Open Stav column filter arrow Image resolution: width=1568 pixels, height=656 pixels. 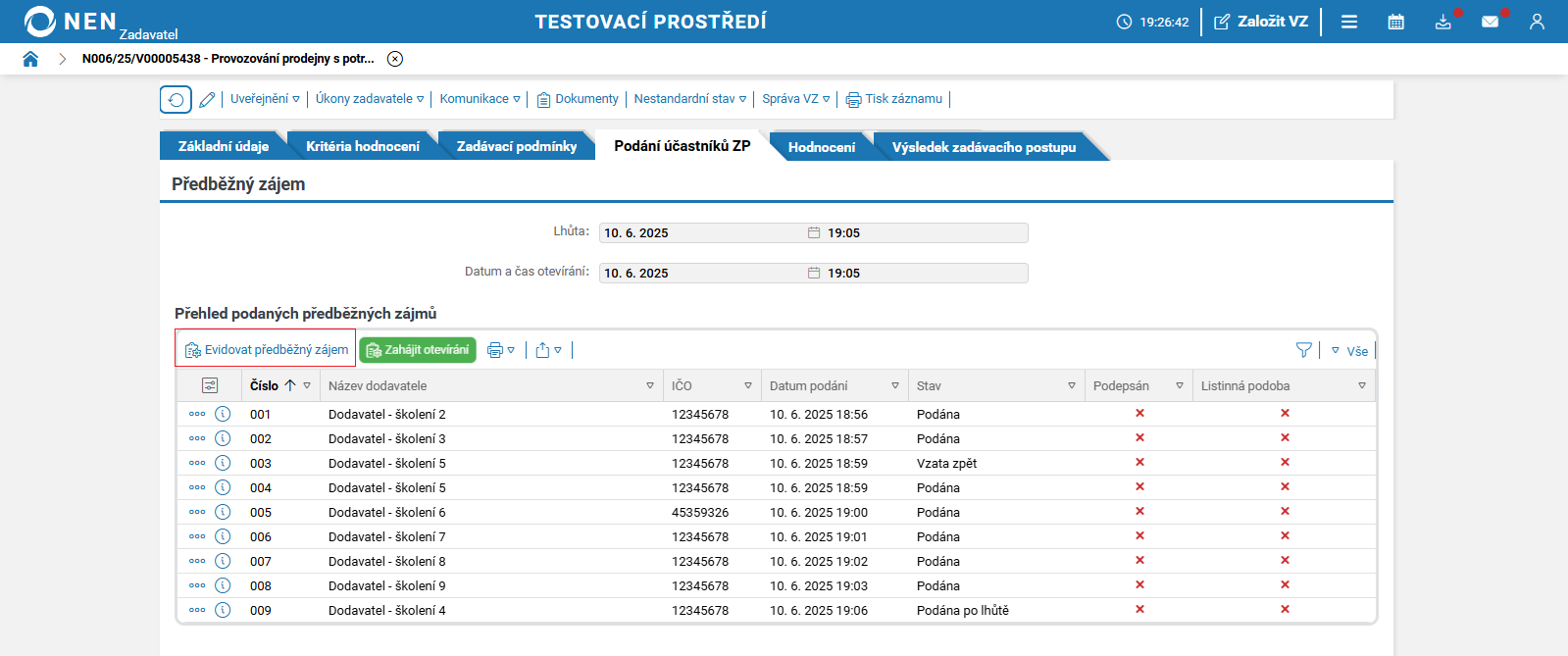coord(1072,385)
